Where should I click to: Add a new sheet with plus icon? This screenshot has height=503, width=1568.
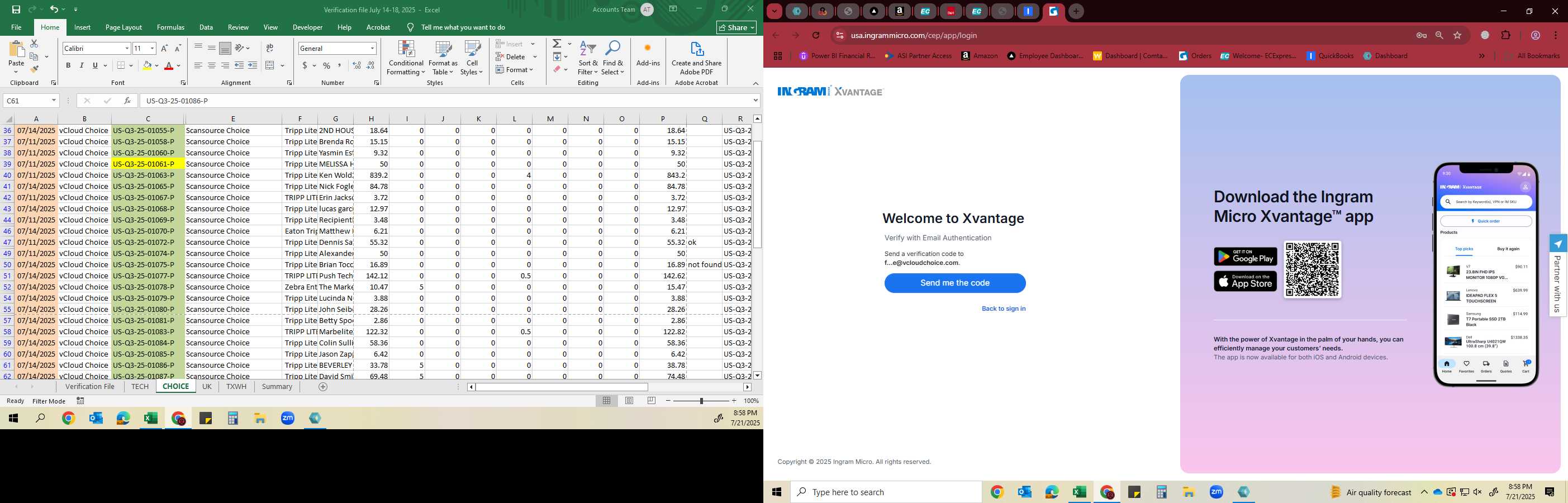pos(323,387)
